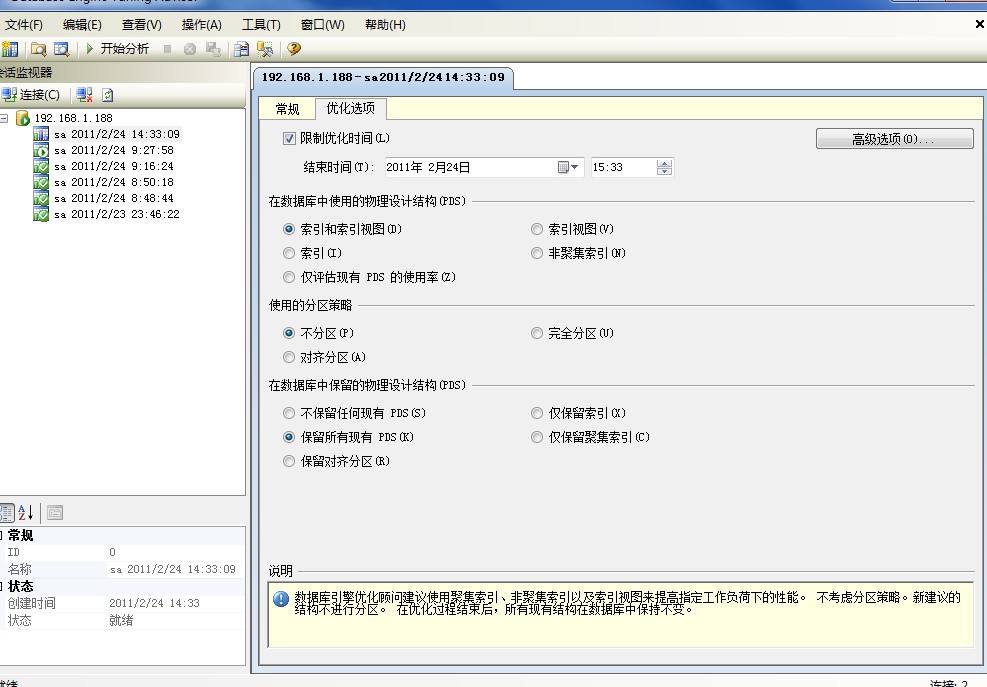Select the 非聚集索引 radio button

coord(538,253)
